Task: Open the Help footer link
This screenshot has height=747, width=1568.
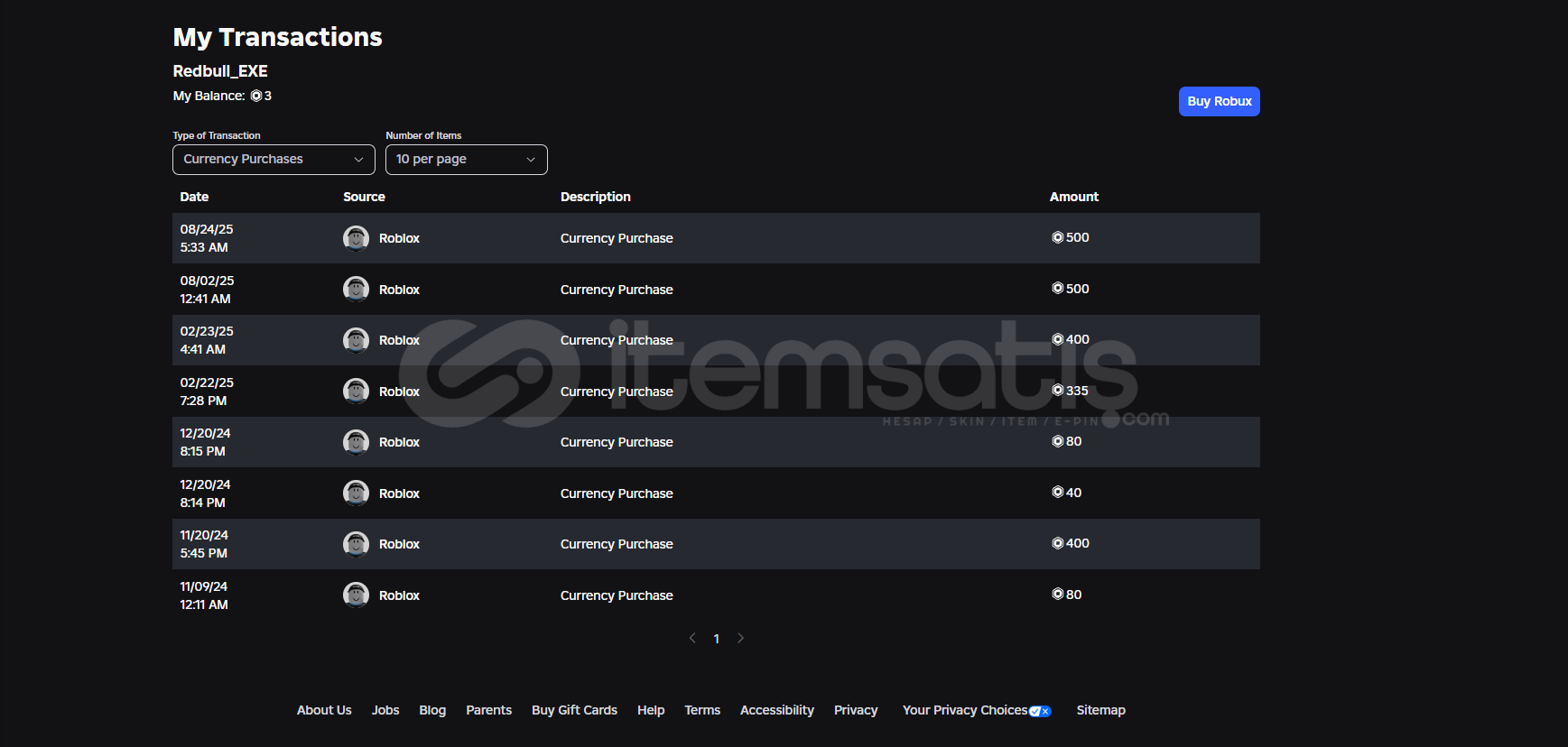Action: pos(651,710)
